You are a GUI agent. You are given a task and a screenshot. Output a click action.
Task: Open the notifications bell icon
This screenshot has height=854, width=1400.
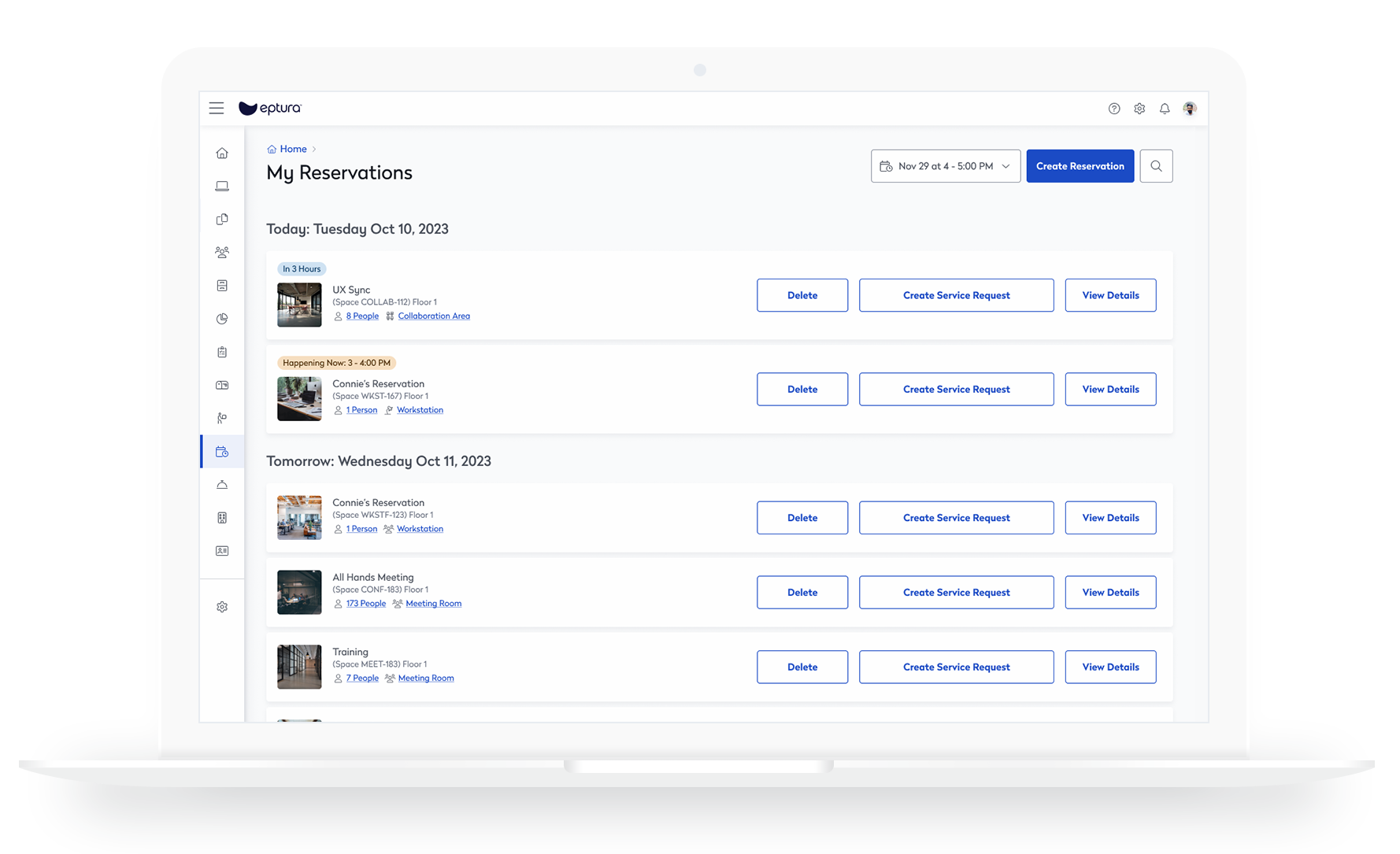1165,109
